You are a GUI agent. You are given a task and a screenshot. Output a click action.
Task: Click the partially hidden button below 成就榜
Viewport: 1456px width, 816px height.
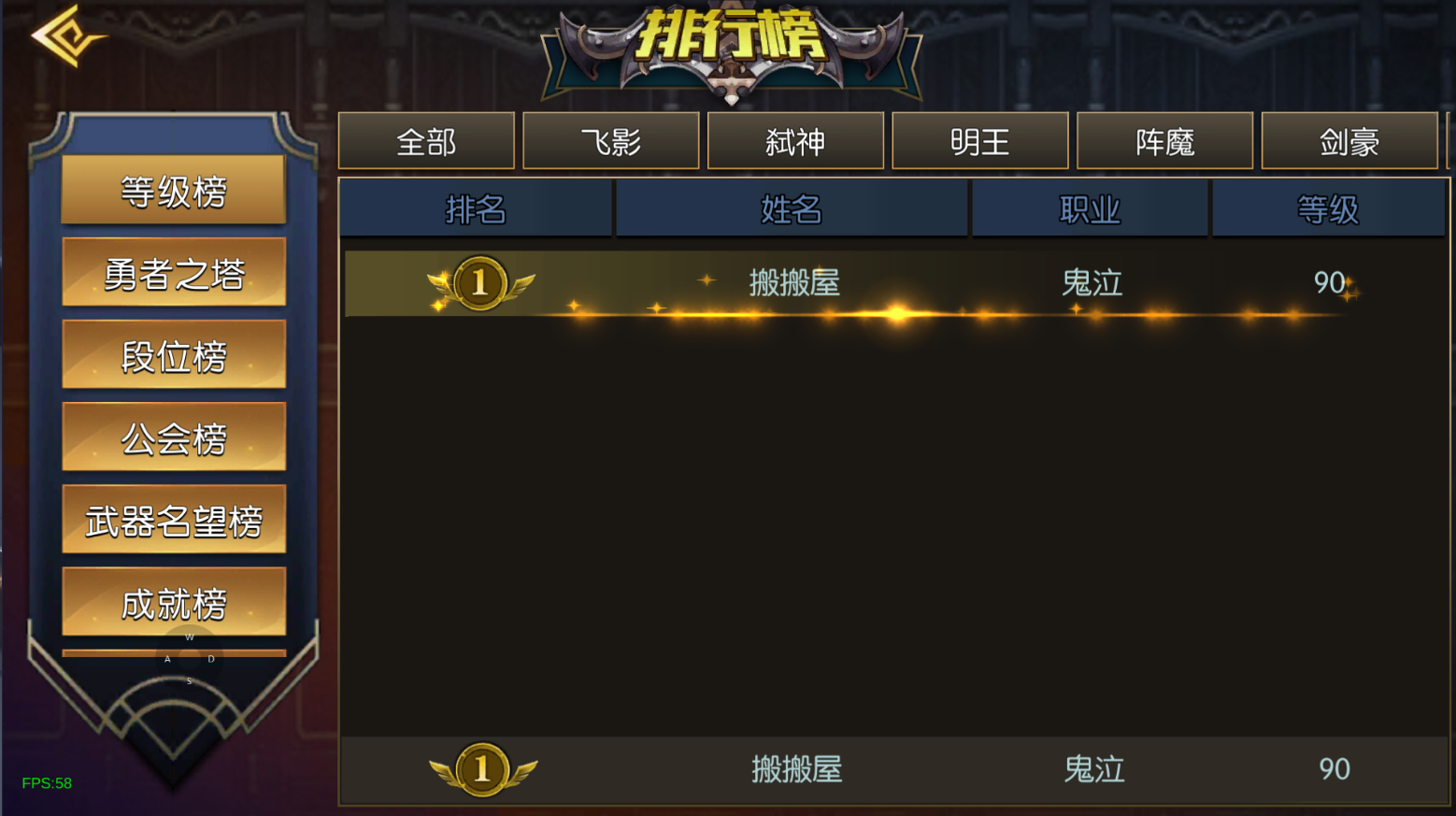(174, 653)
